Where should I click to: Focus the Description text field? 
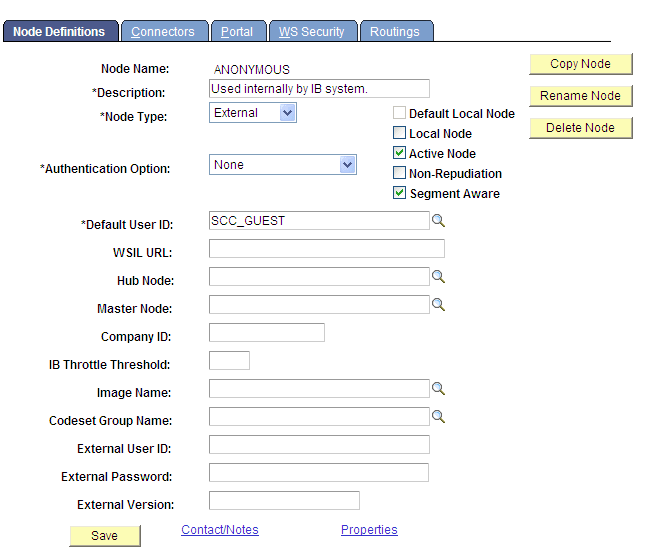[x=319, y=88]
